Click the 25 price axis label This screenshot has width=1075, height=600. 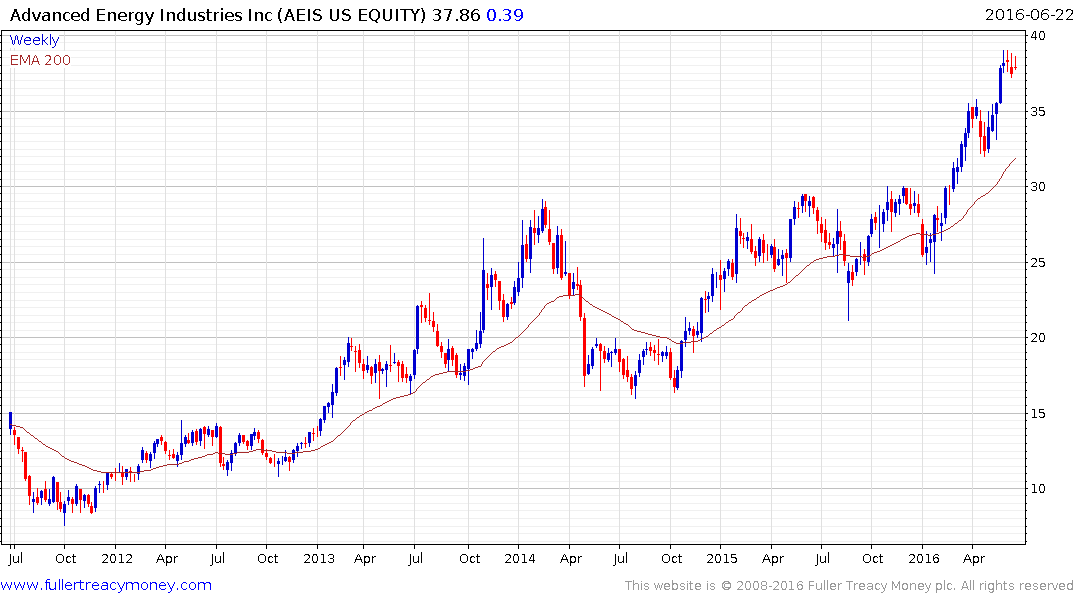point(1038,263)
